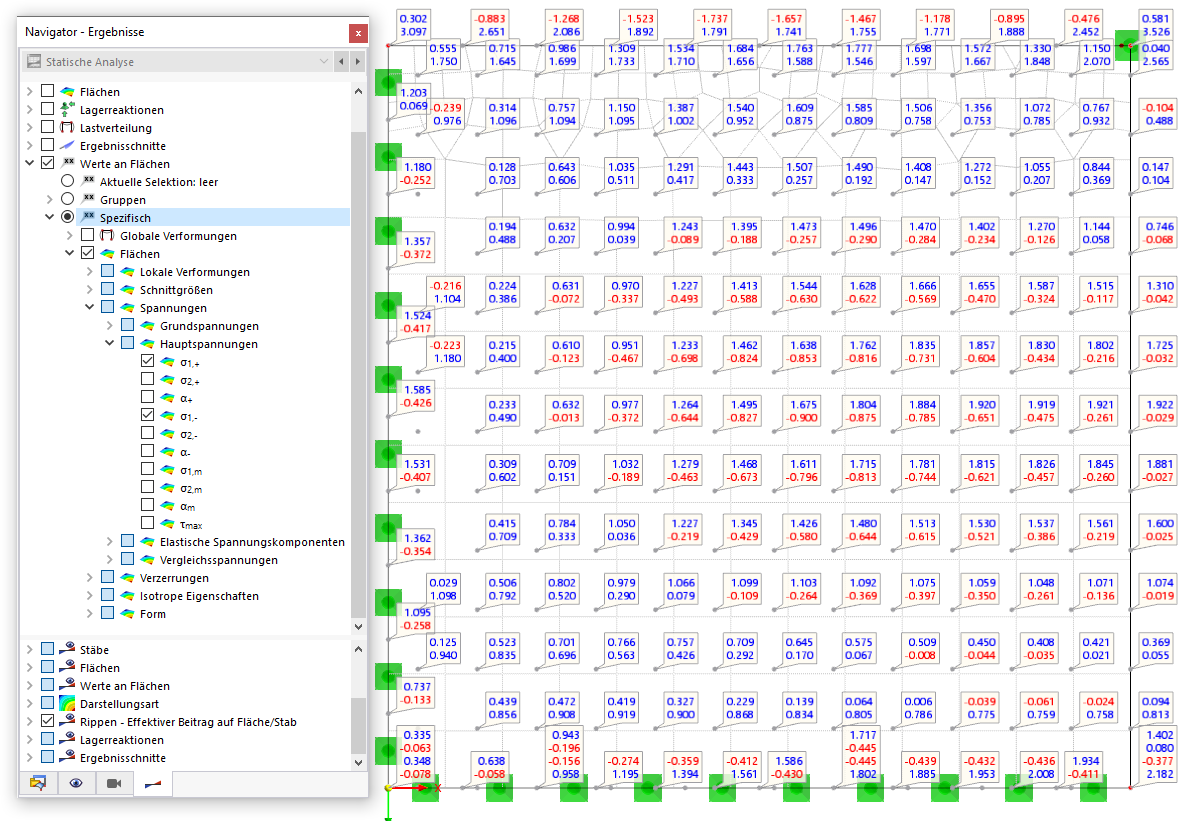Go to previous analysis with left arrow

(341, 62)
